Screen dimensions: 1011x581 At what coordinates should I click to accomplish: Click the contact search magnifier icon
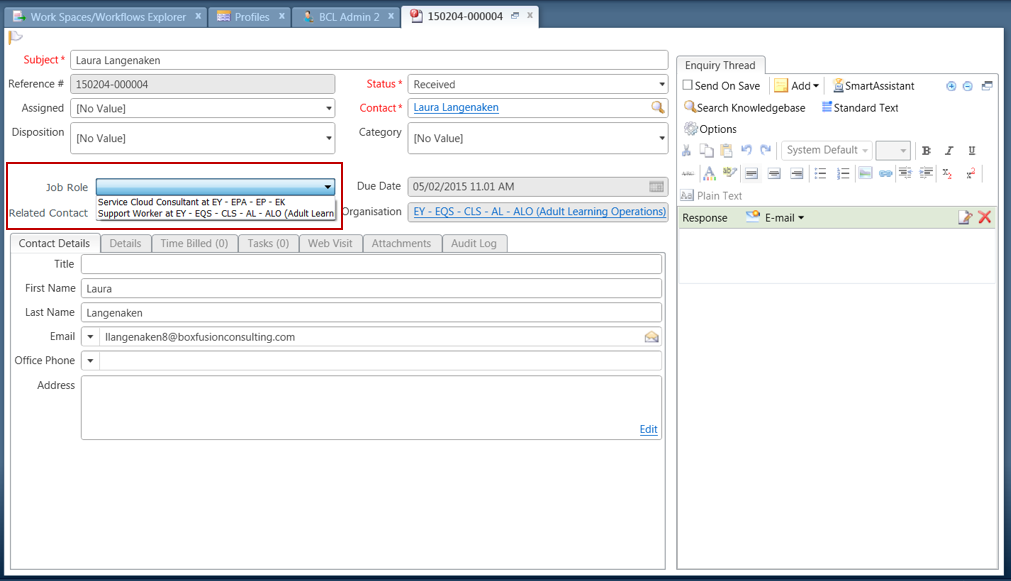[658, 108]
